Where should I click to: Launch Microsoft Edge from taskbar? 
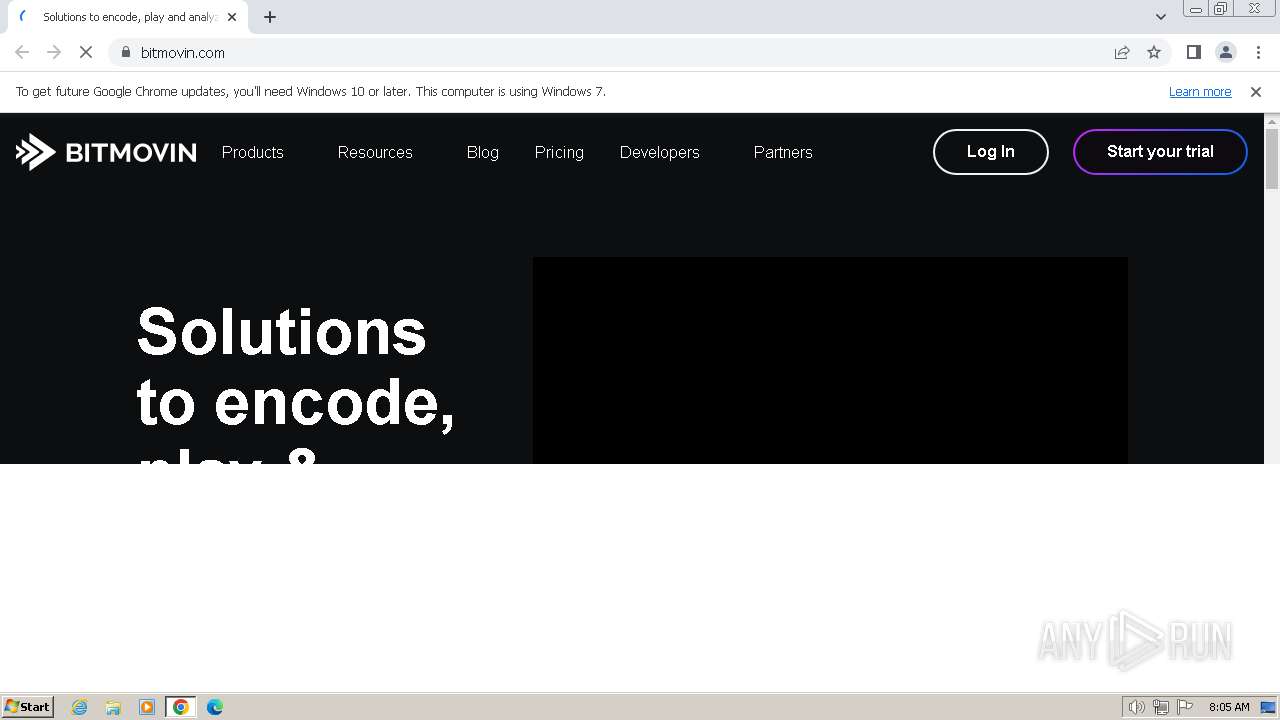(x=215, y=707)
